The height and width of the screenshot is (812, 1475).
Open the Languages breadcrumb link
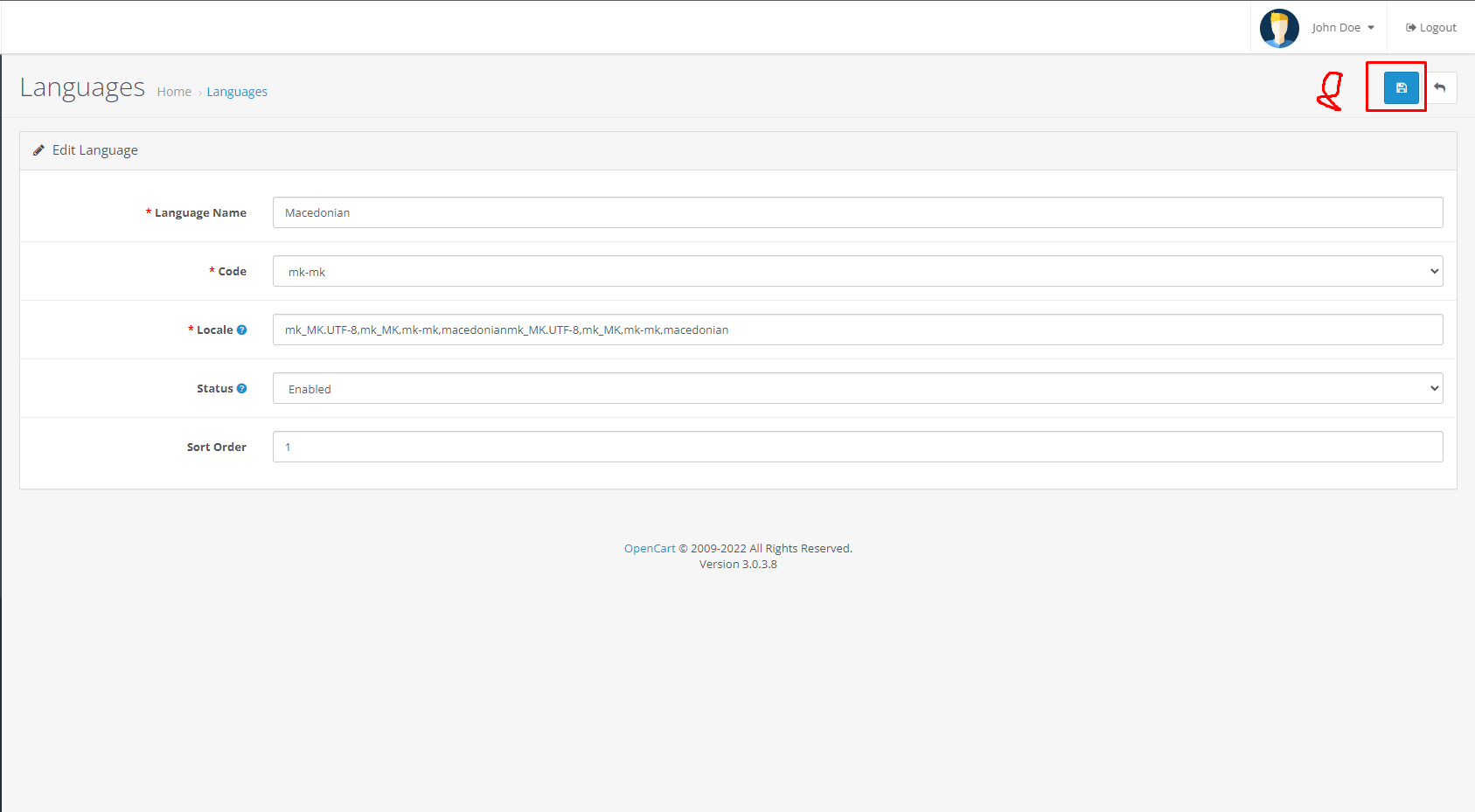click(237, 91)
